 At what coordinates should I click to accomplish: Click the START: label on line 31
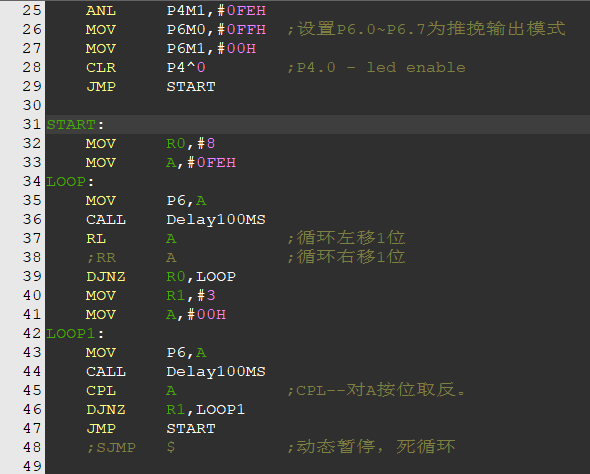75,125
